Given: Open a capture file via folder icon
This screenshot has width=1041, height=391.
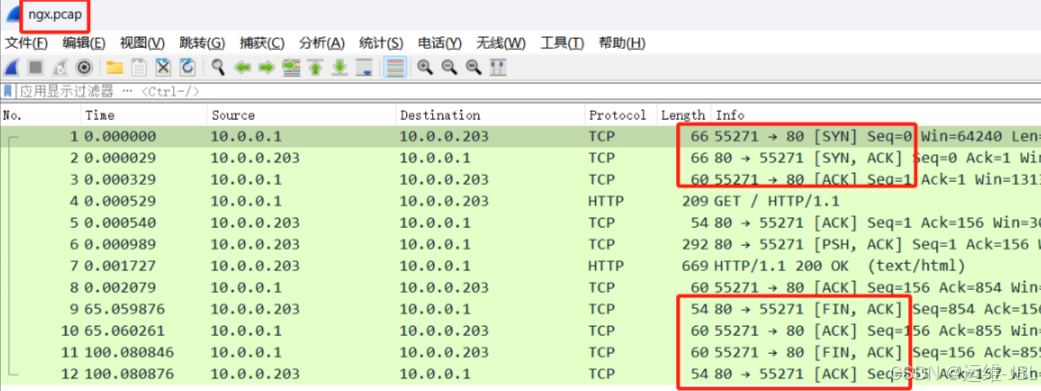Looking at the screenshot, I should pos(115,67).
